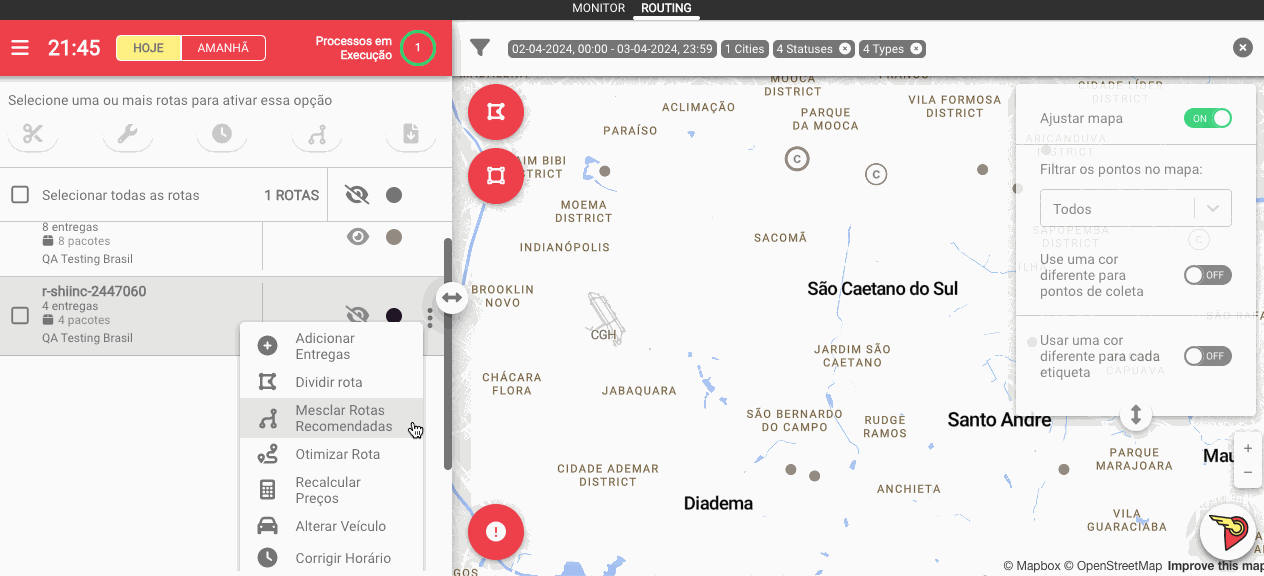Click the red alert warning button
Image resolution: width=1264 pixels, height=576 pixels.
(x=495, y=531)
